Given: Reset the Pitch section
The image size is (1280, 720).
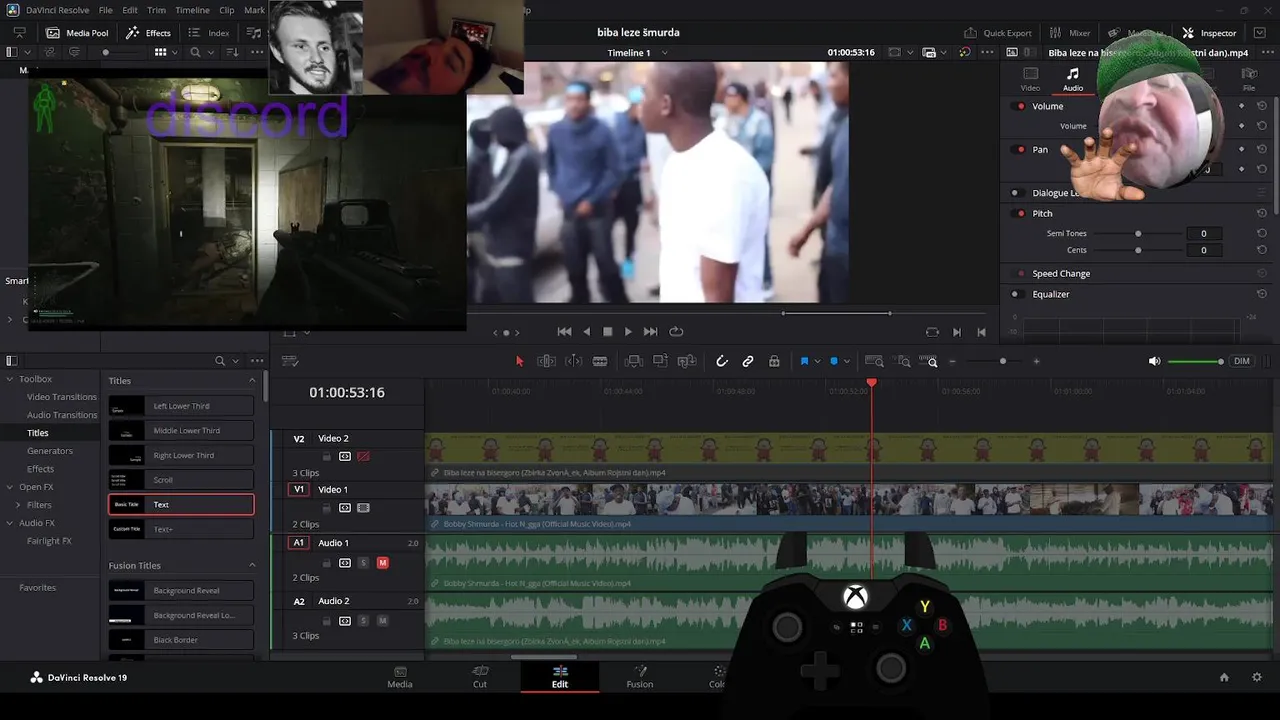Looking at the screenshot, I should (1262, 213).
